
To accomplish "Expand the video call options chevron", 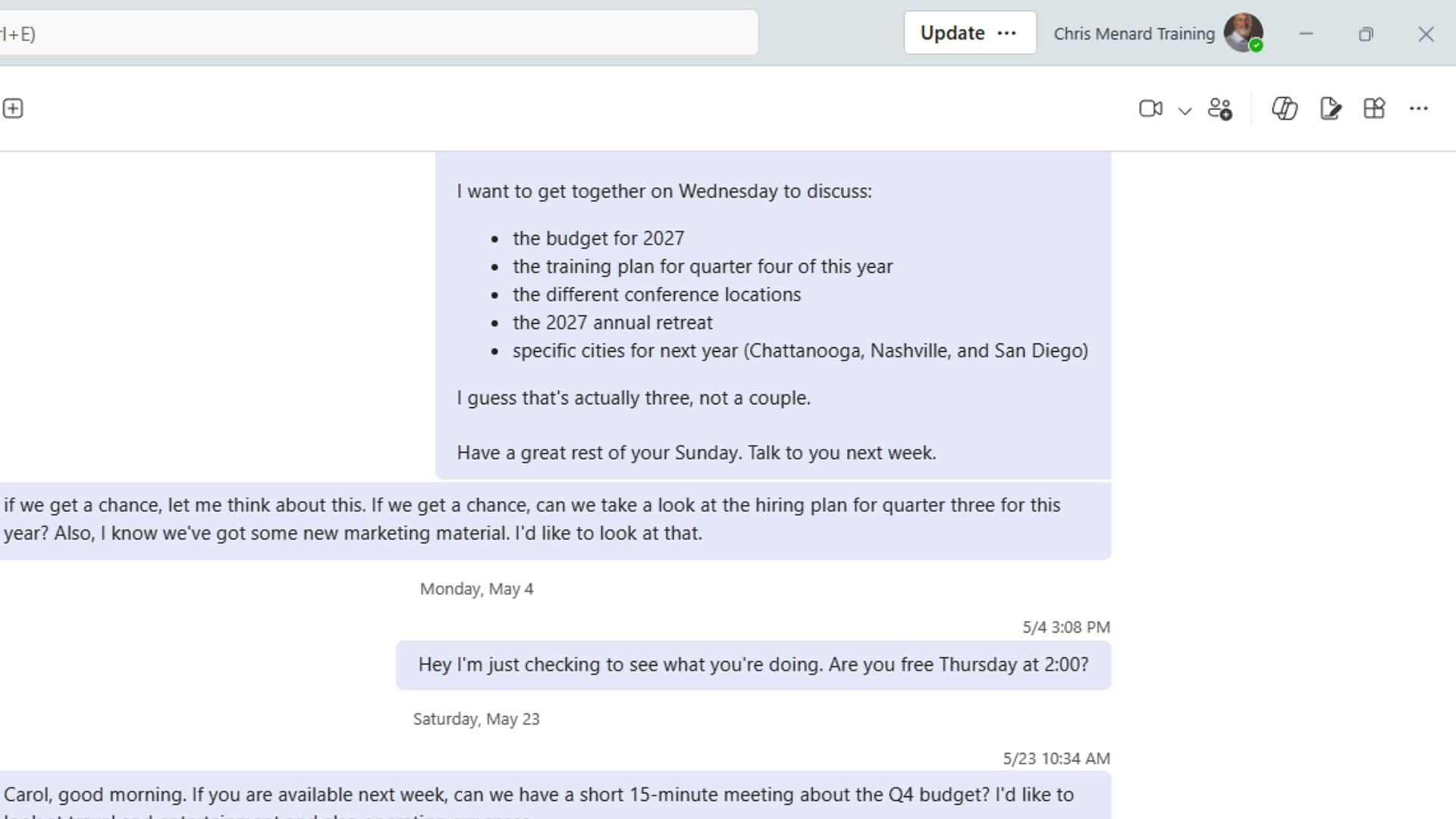I will click(x=1185, y=111).
